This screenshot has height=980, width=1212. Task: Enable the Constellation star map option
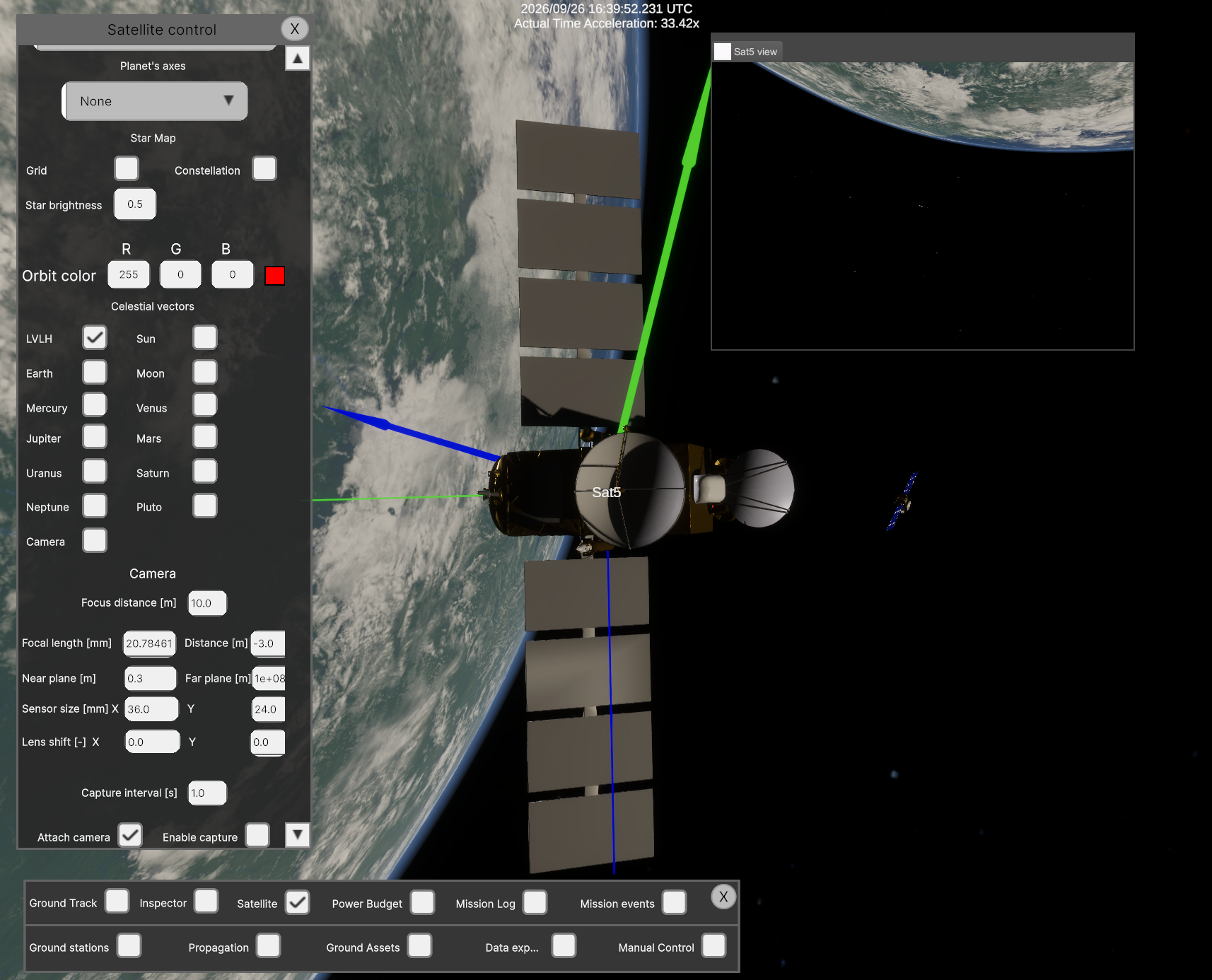pyautogui.click(x=264, y=170)
